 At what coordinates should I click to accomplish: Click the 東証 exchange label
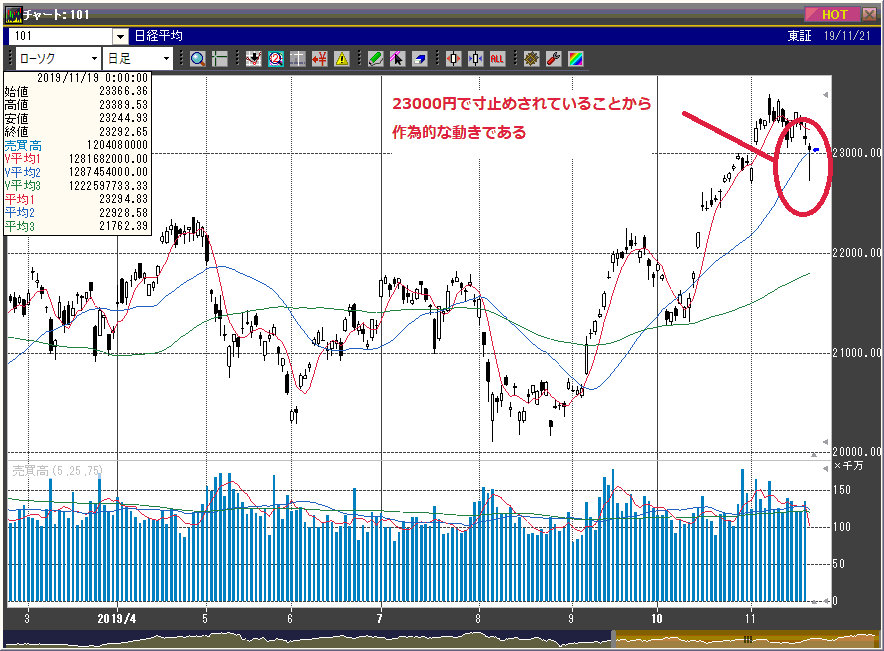[x=799, y=36]
